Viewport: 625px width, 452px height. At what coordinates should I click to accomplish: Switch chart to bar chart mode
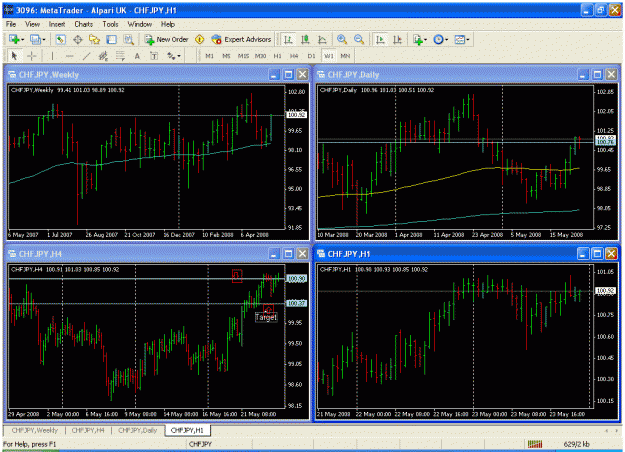(288, 39)
